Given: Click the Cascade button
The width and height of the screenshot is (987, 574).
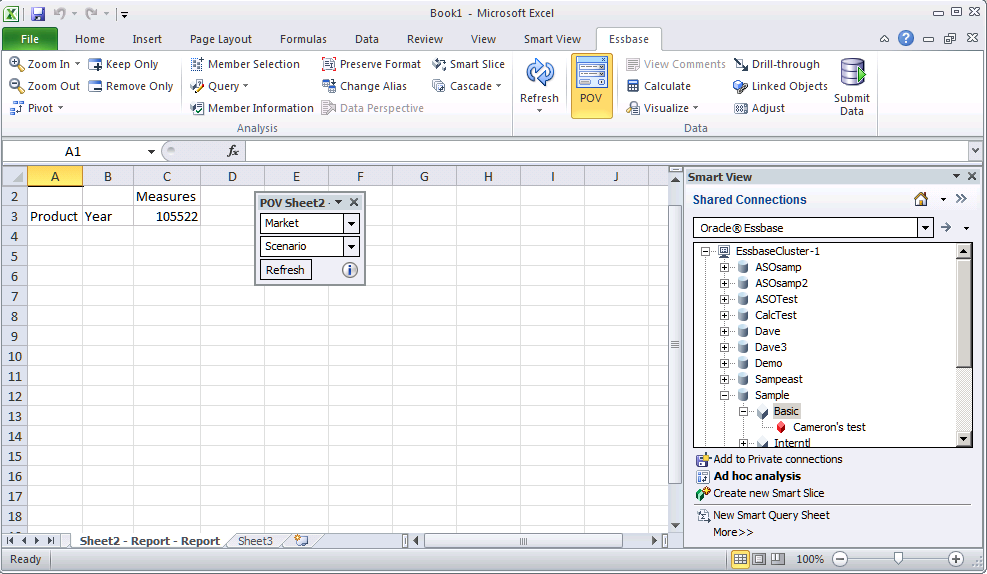Looking at the screenshot, I should pos(466,86).
